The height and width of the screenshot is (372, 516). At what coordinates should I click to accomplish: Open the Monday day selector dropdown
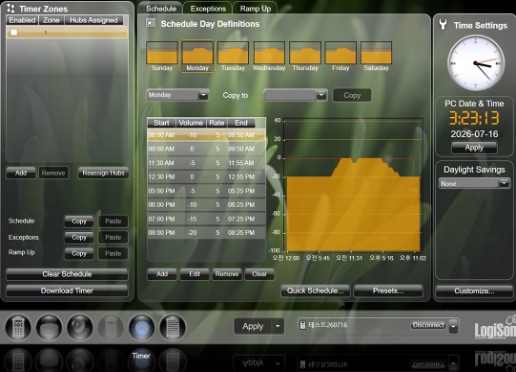coord(178,95)
